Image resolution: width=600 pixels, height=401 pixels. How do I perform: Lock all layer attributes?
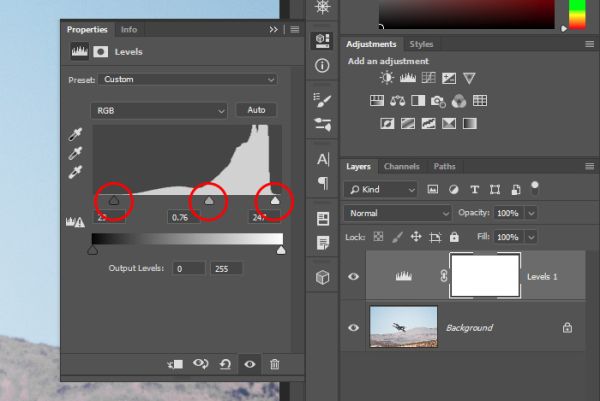coord(454,237)
